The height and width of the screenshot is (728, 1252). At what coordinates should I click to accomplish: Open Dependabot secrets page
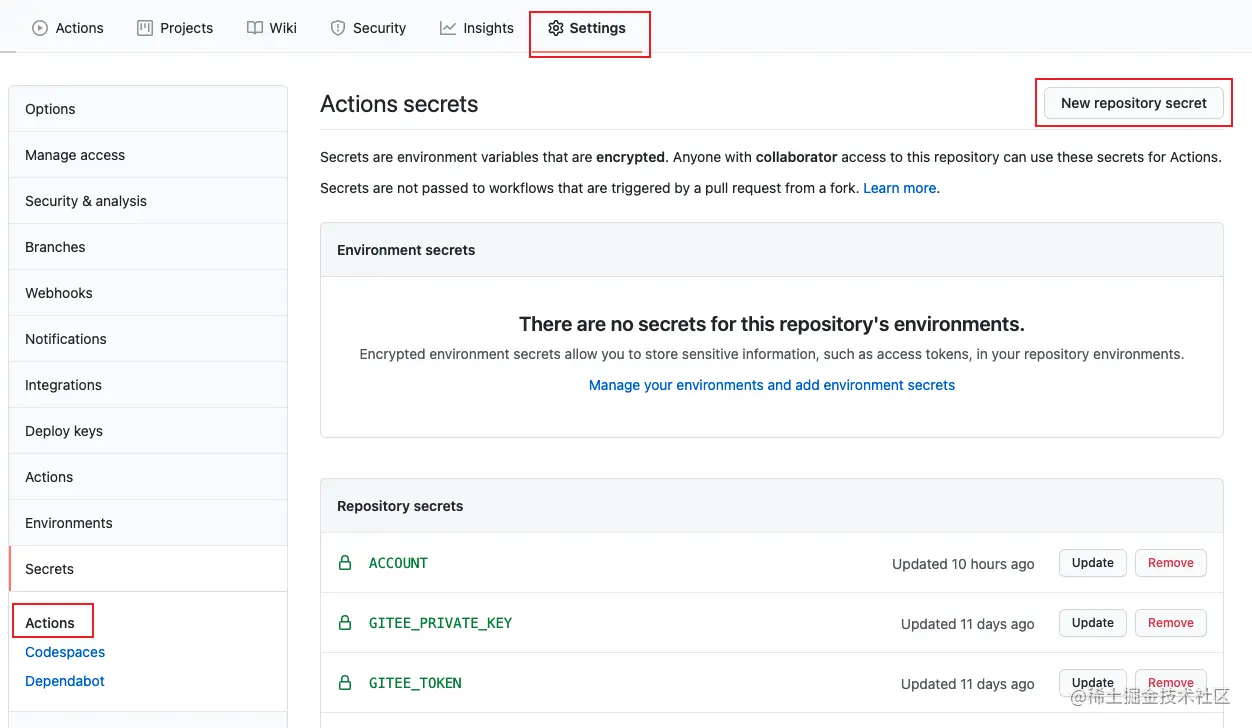coord(65,681)
